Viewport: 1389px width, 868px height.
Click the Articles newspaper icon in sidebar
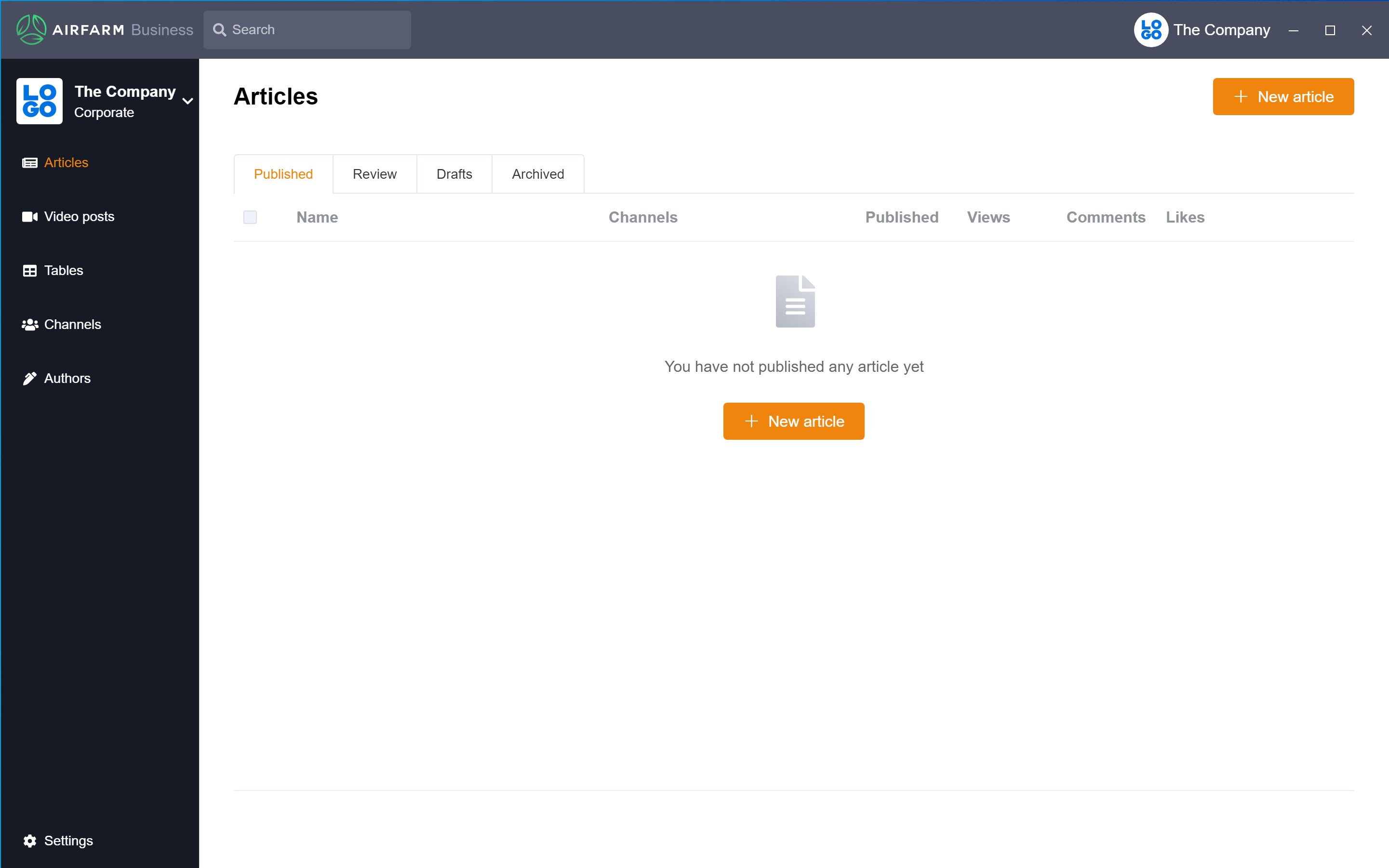(x=30, y=163)
